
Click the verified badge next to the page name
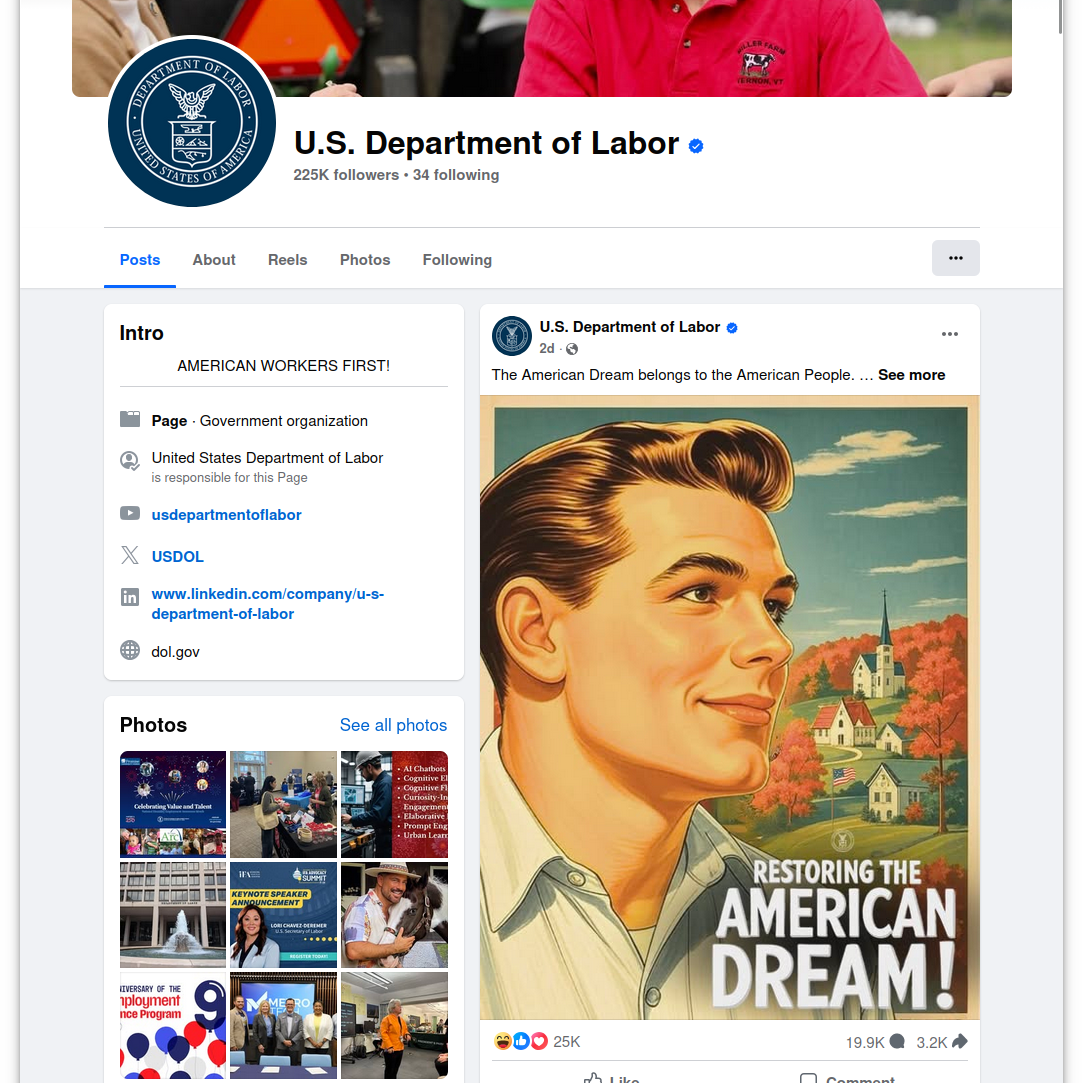695,145
